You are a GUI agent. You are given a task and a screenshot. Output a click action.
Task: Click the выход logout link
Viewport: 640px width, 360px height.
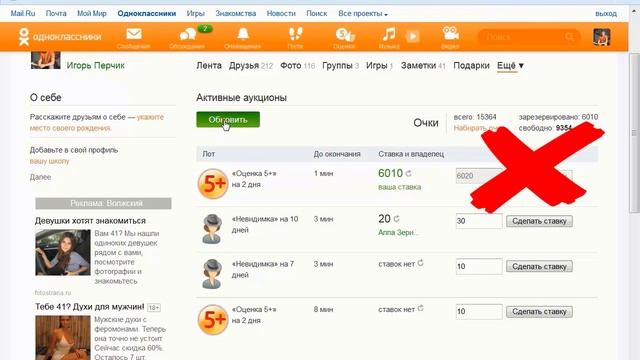[x=606, y=14]
